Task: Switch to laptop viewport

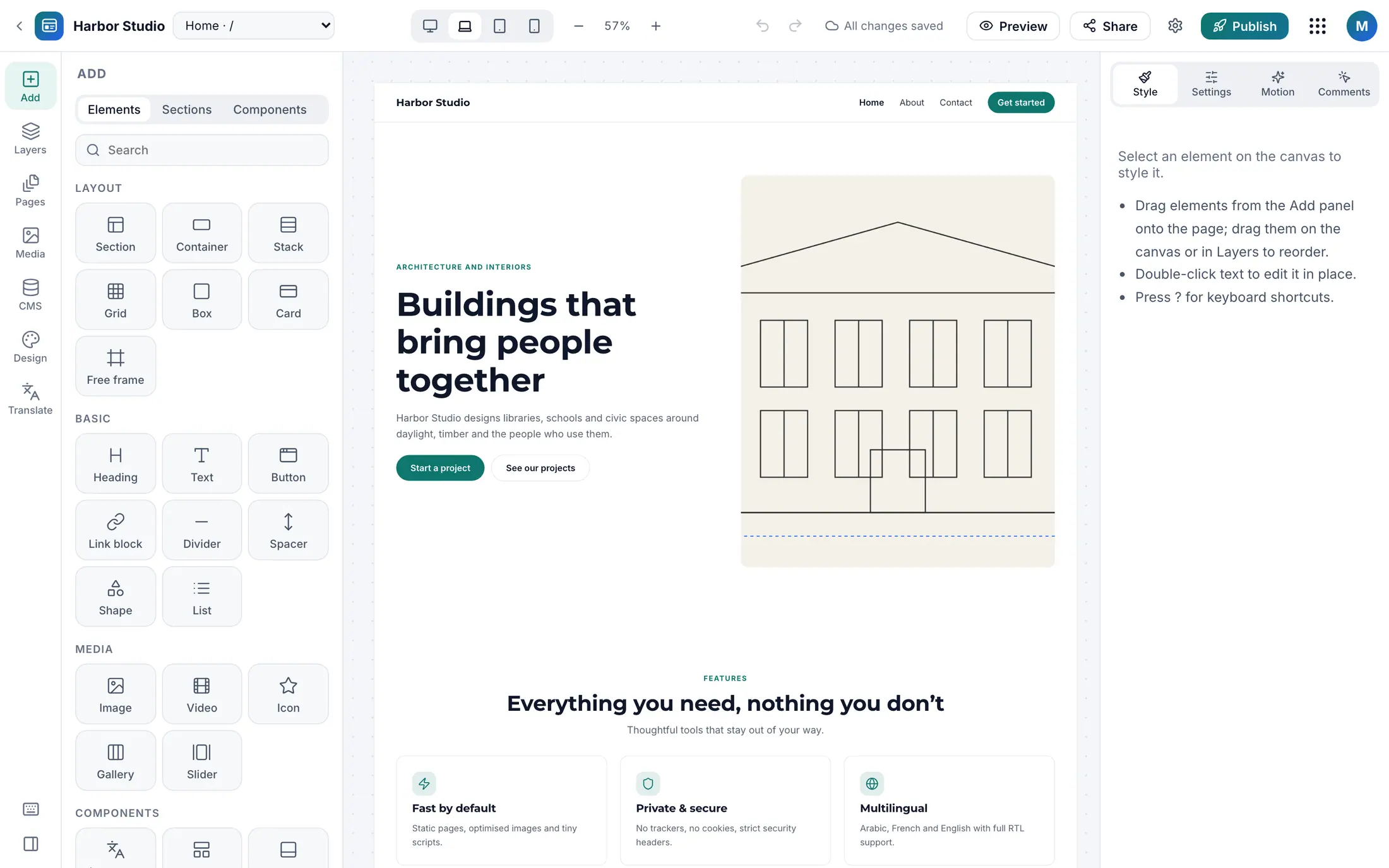Action: [x=465, y=26]
